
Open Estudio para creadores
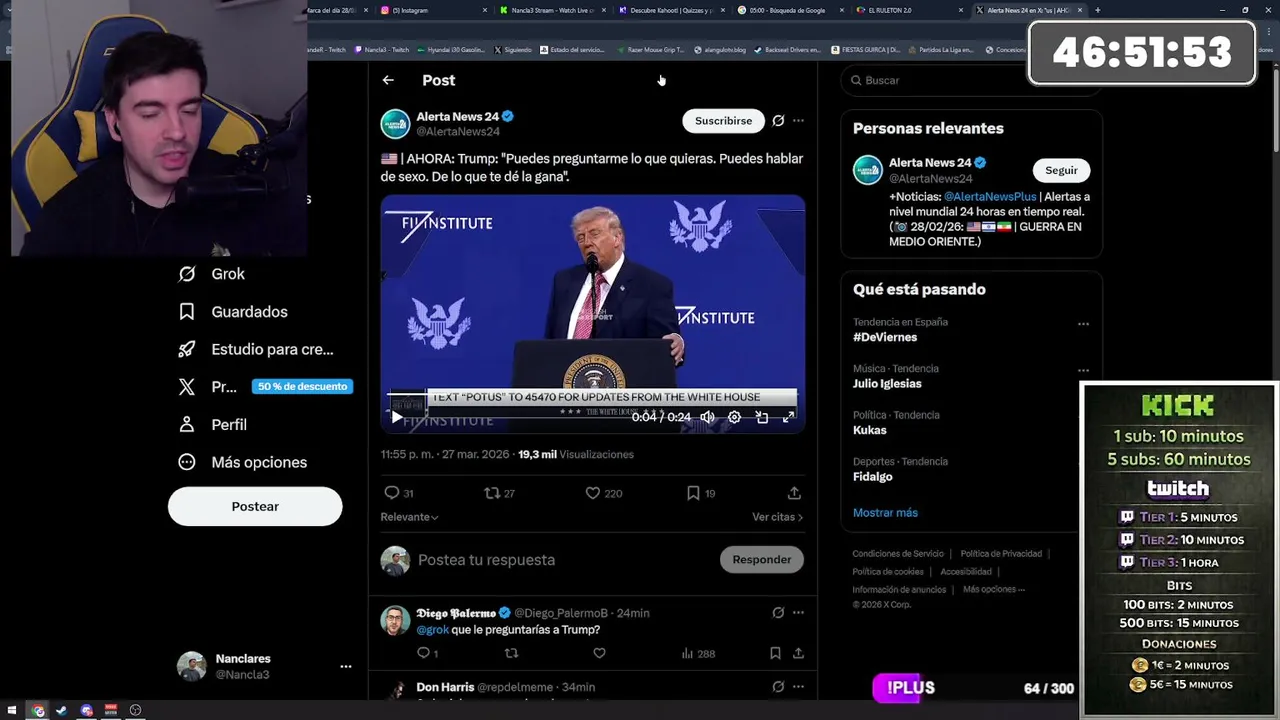pos(255,349)
